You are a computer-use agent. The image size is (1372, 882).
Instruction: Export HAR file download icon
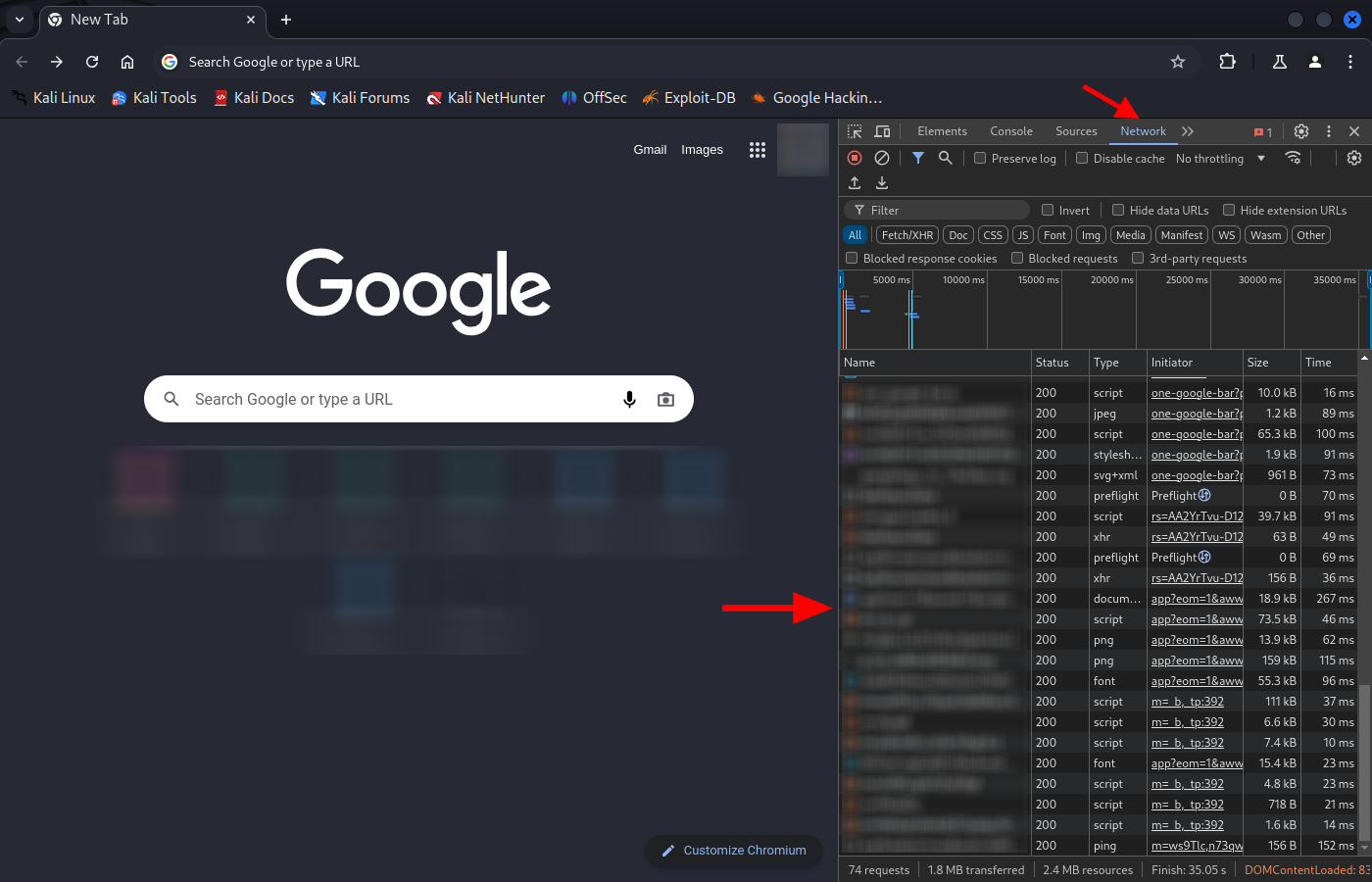[x=882, y=183]
